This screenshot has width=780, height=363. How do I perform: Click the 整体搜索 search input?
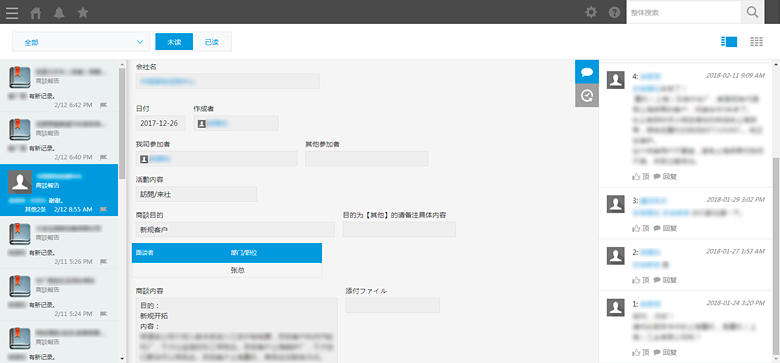pyautogui.click(x=683, y=12)
